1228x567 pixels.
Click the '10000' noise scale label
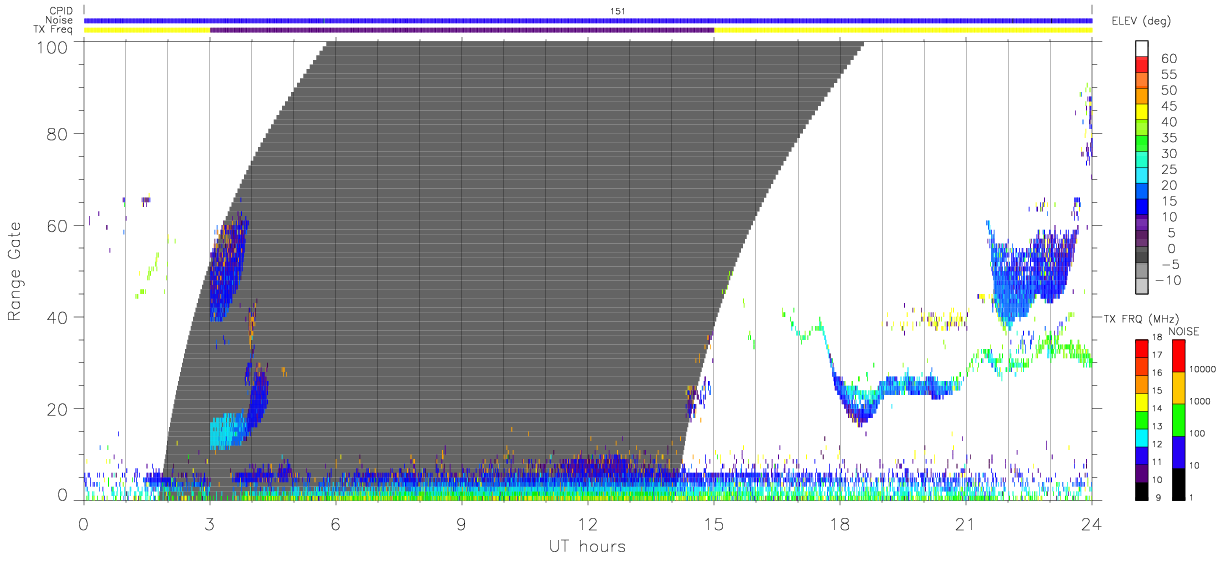(x=1204, y=369)
